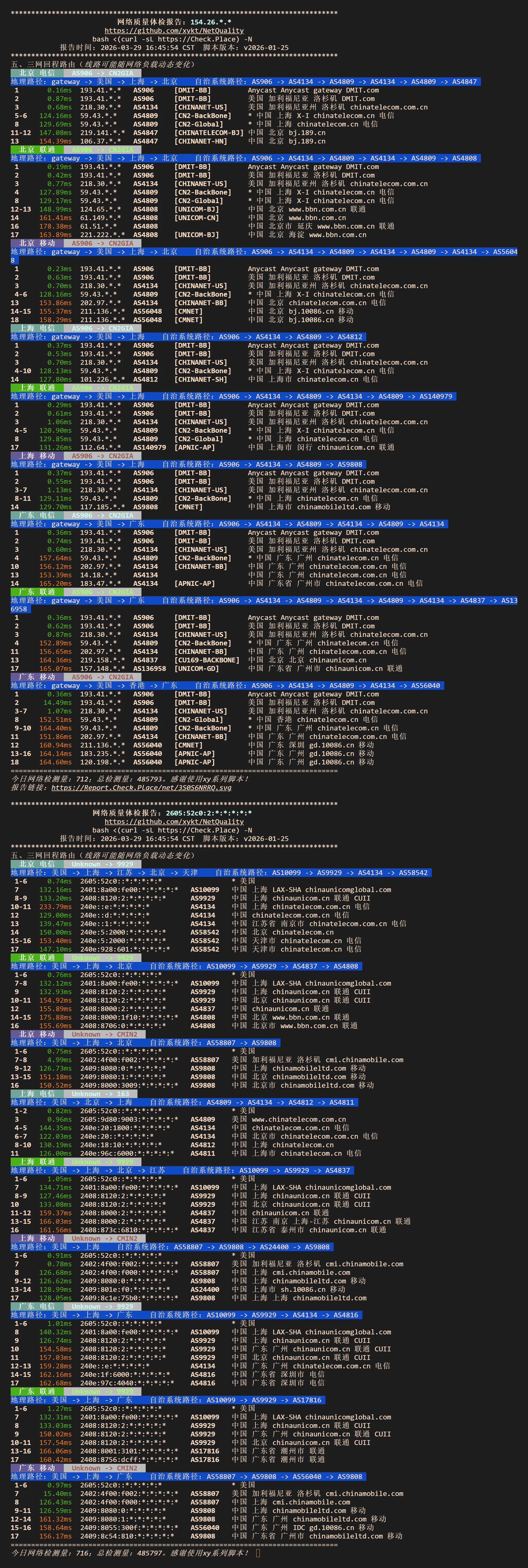This screenshot has width=528, height=1568.
Task: Click the 233.79ms latency value
Action: point(55,907)
